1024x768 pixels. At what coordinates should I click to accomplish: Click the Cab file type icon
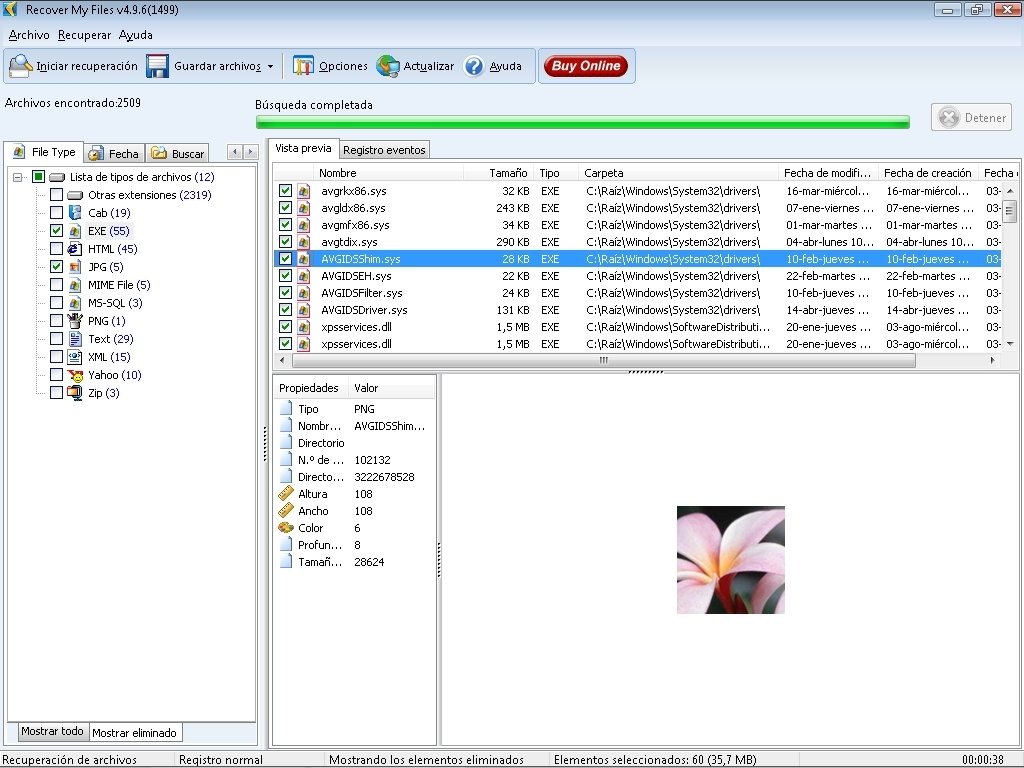(x=75, y=213)
